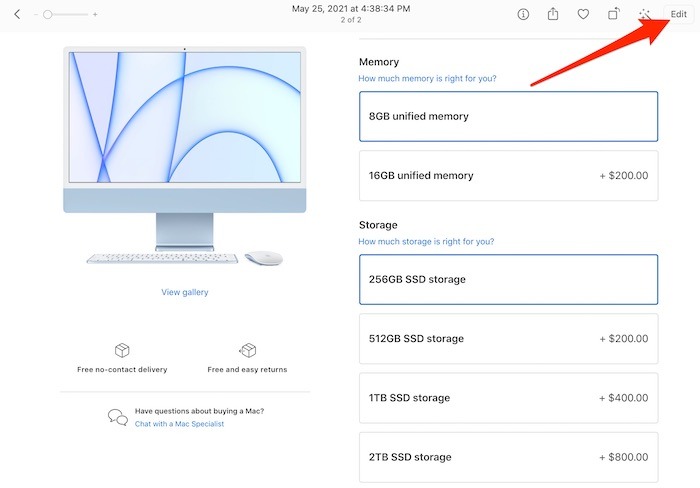The width and height of the screenshot is (700, 488).
Task: Open Chat with a Mac Specialist link
Action: pos(179,424)
